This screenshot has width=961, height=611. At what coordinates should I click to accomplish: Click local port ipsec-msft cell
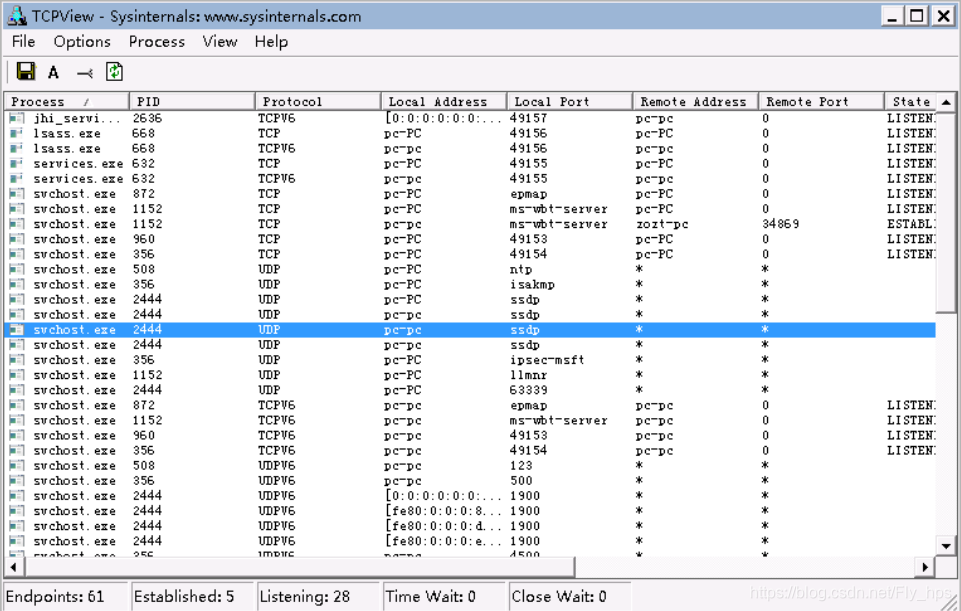coord(547,360)
